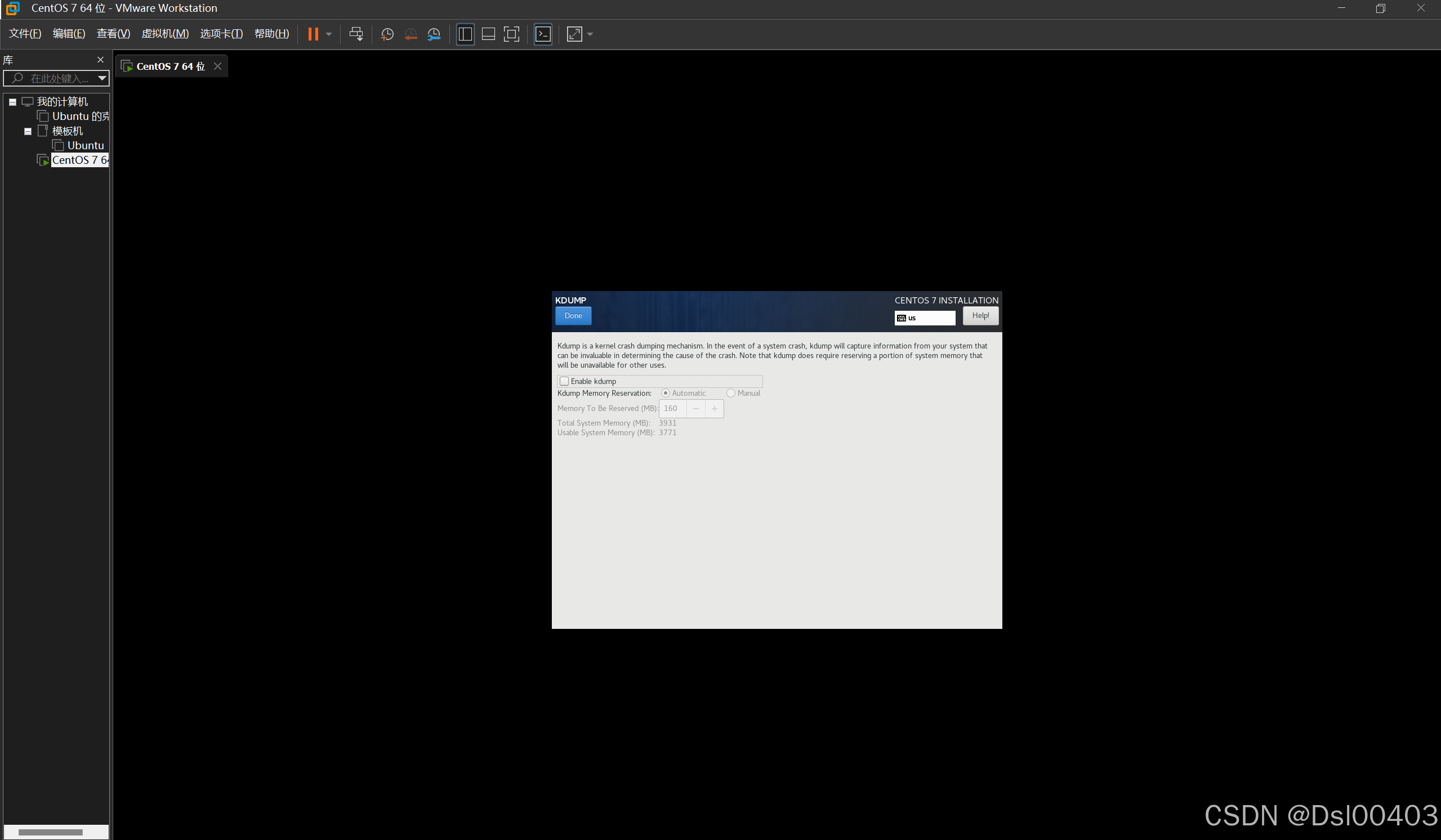The image size is (1441, 840).
Task: Click the running VM icon beside CentOS 7
Action: 43,160
